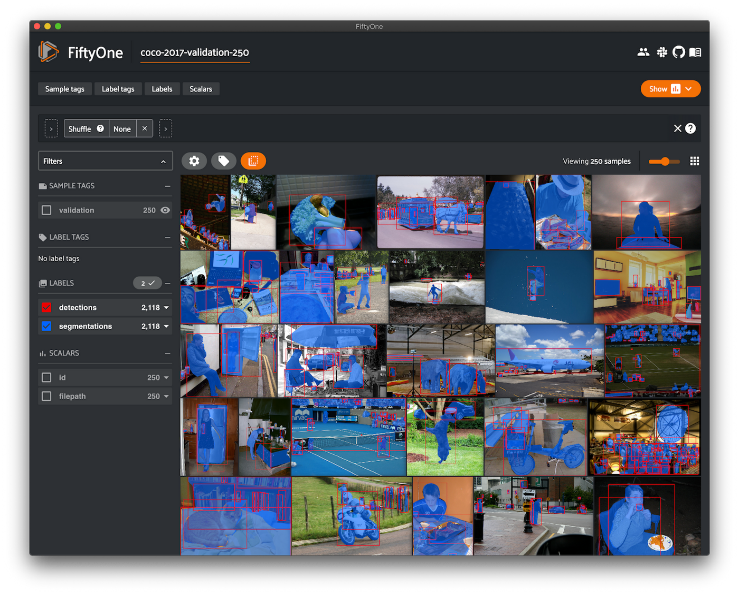The height and width of the screenshot is (595, 739).
Task: Open Shuffle stage help icon
Action: 100,128
